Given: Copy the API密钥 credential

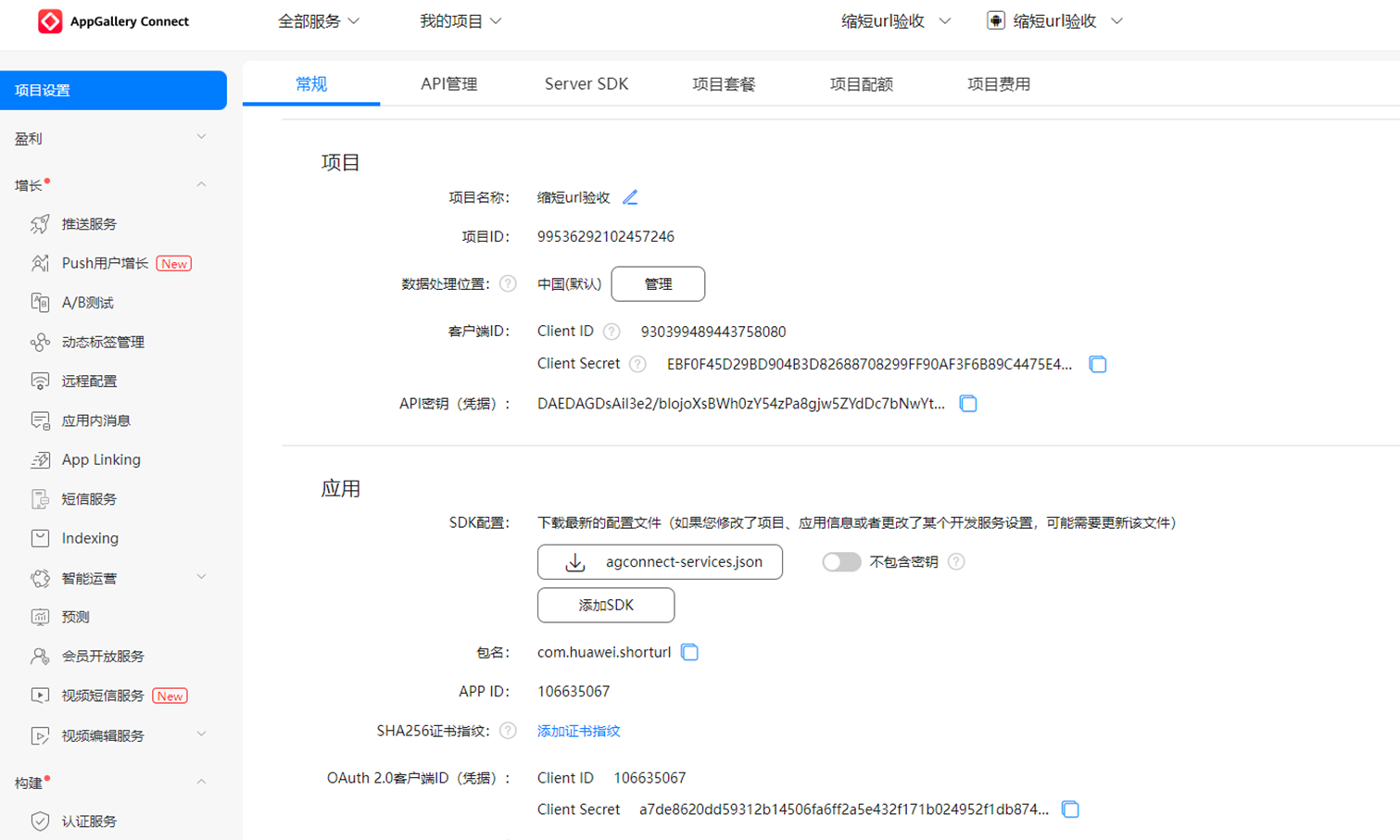Looking at the screenshot, I should [x=968, y=403].
